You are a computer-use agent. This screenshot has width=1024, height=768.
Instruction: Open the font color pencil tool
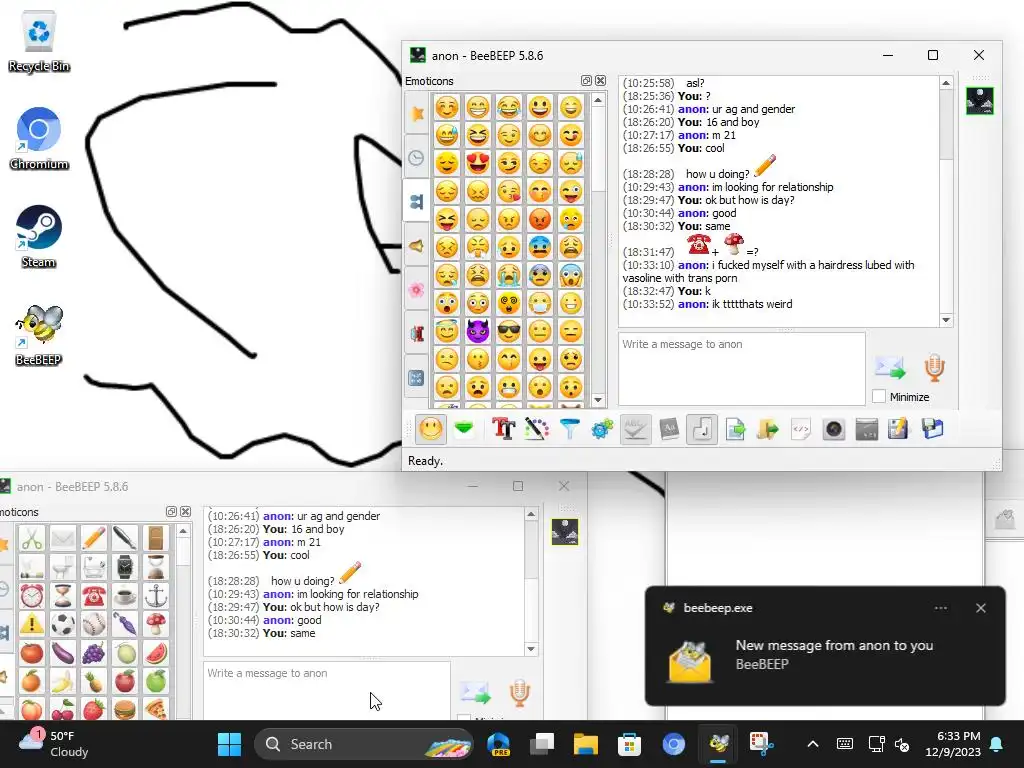tap(536, 429)
